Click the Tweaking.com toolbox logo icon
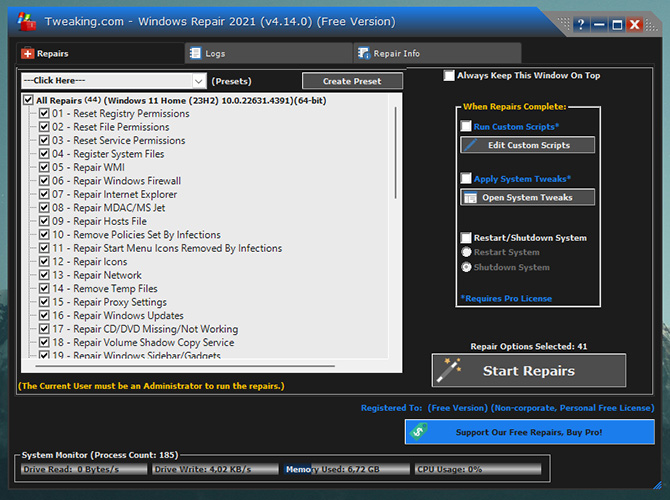670x500 pixels. (x=26, y=21)
